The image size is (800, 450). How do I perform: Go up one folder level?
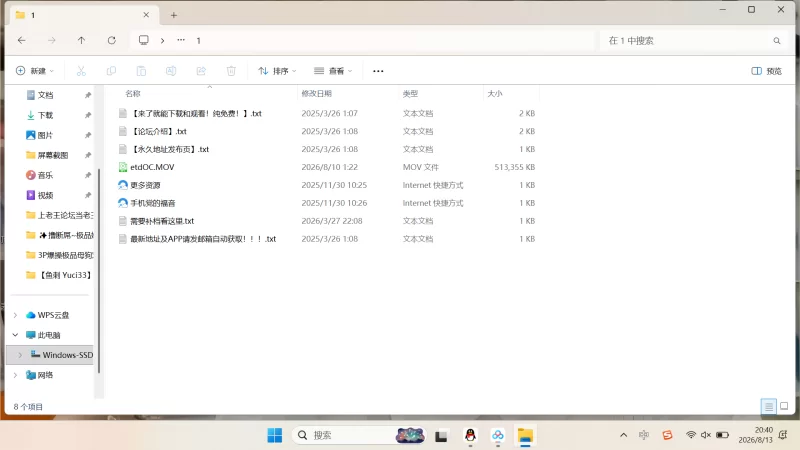pyautogui.click(x=82, y=40)
